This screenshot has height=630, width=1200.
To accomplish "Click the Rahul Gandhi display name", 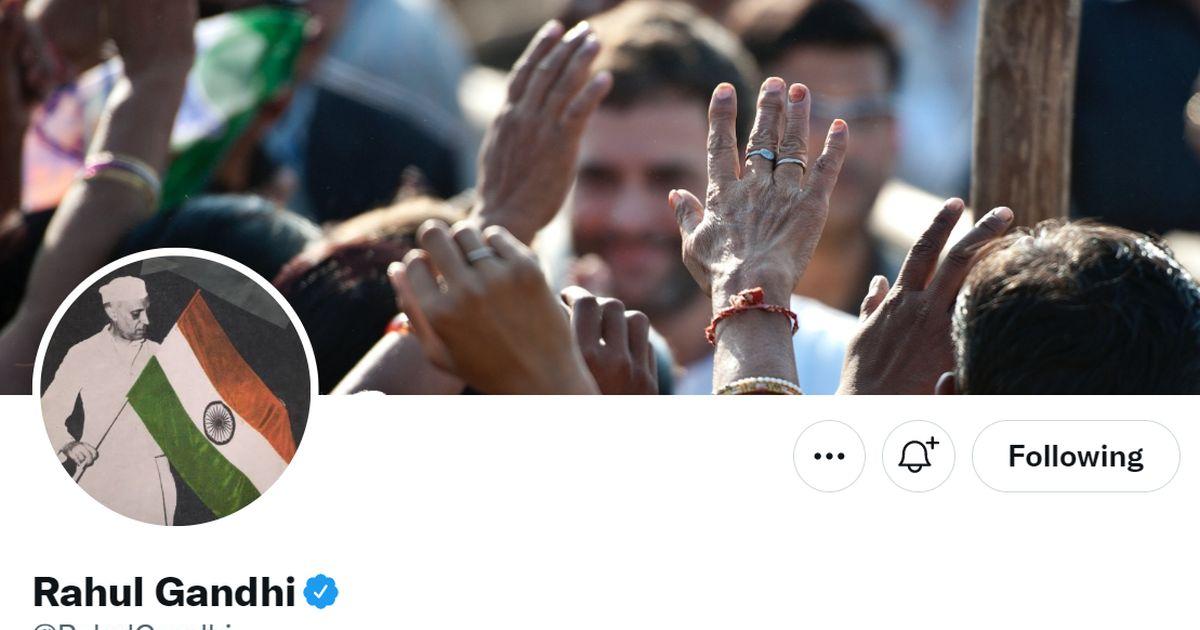I will pos(164,592).
